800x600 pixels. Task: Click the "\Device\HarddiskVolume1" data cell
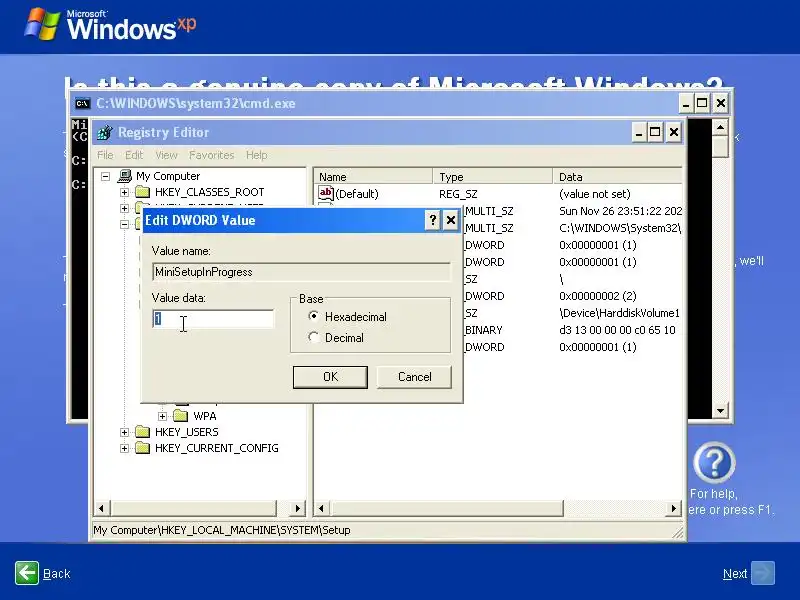tap(619, 313)
